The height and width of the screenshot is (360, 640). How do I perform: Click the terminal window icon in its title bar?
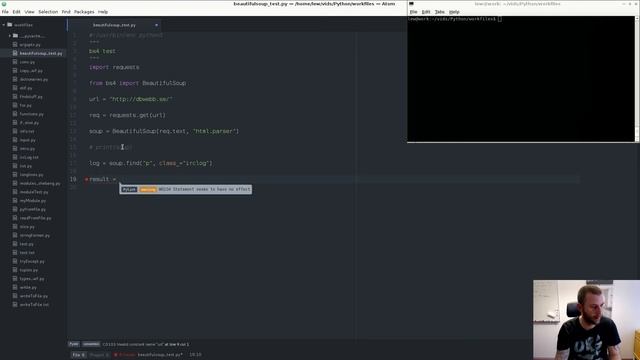click(x=411, y=4)
